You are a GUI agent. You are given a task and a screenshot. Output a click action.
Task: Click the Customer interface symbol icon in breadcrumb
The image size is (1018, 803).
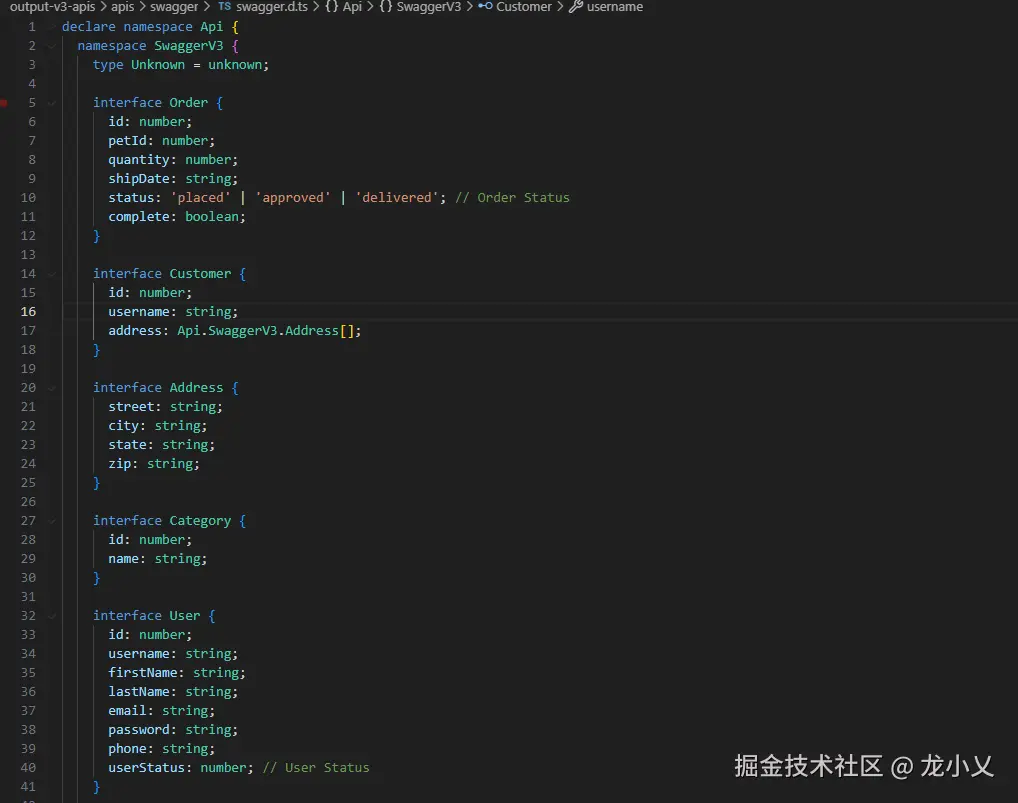point(485,6)
